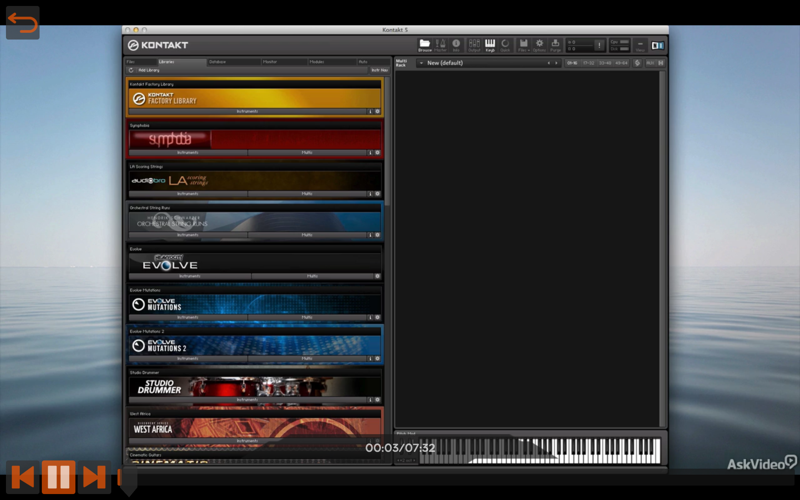This screenshot has height=500, width=800.
Task: Open the Quick-load browser icon
Action: (505, 45)
